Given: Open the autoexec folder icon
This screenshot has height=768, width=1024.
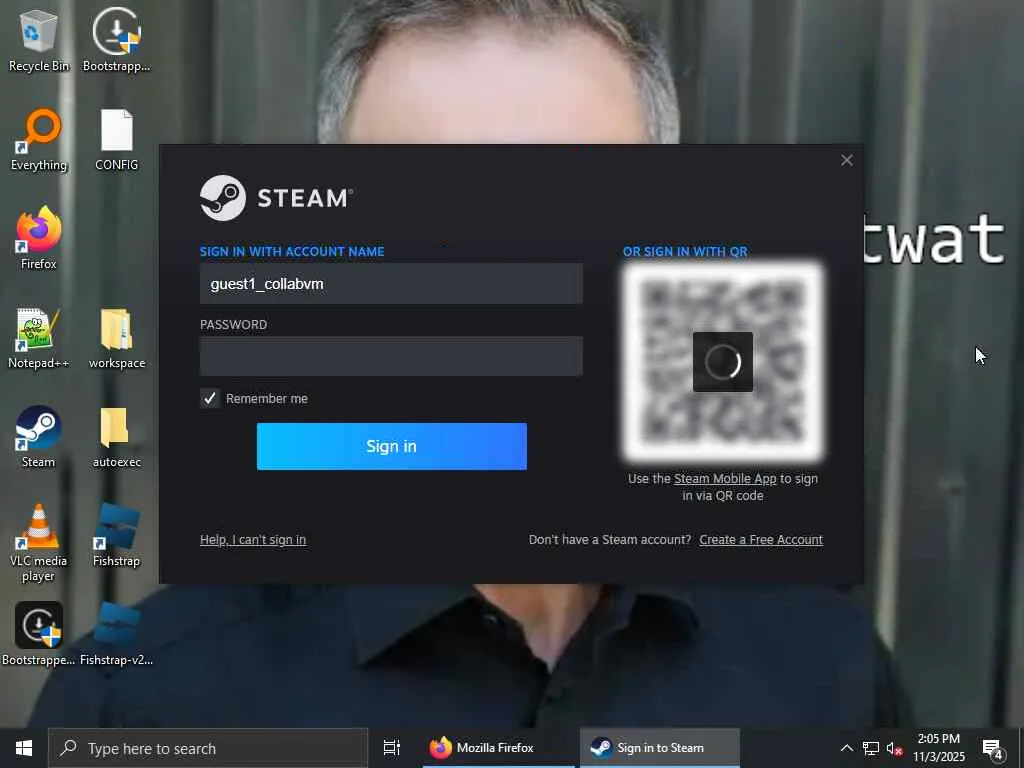Looking at the screenshot, I should pyautogui.click(x=116, y=436).
